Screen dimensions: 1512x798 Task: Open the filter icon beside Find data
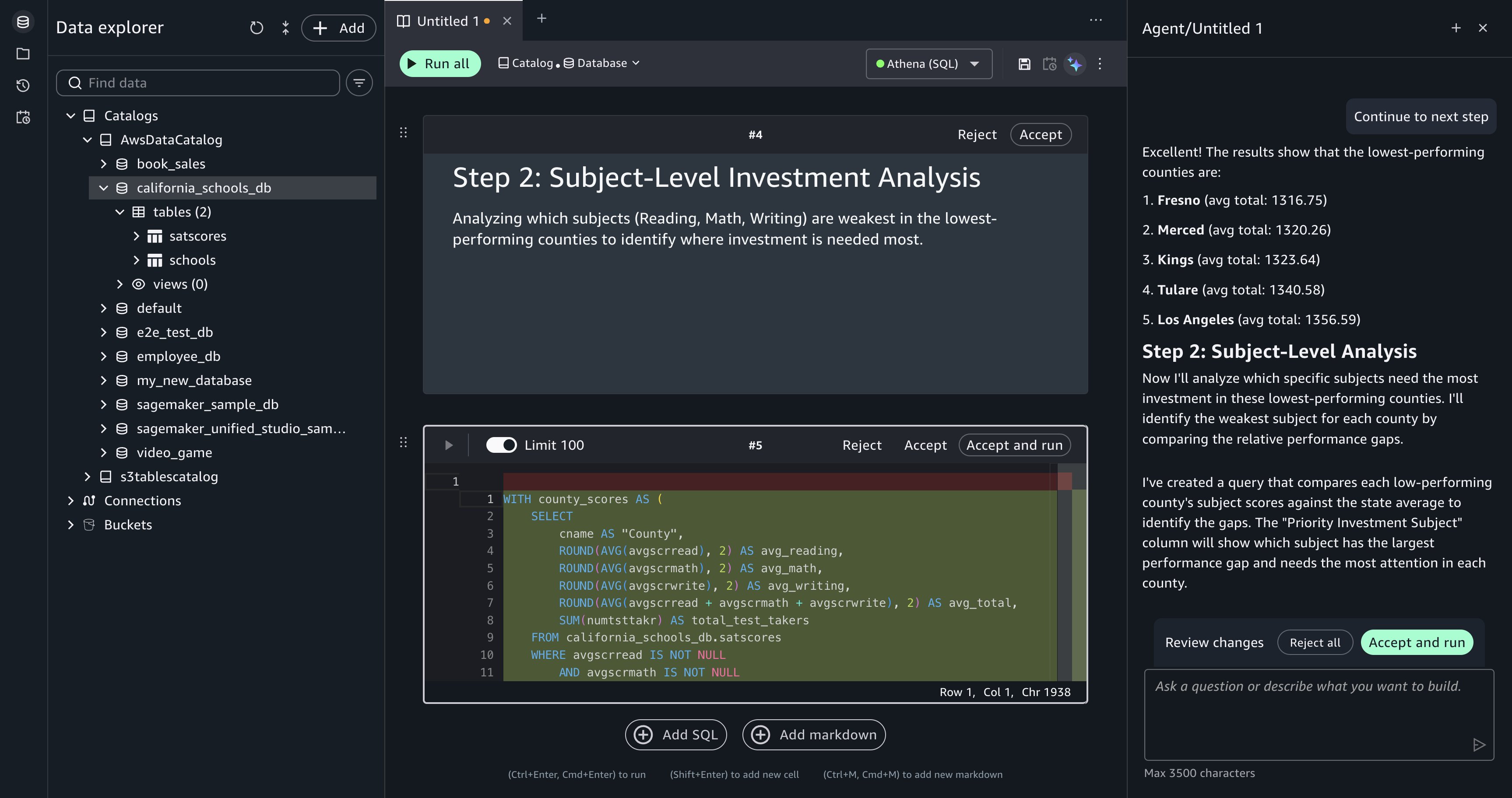(359, 83)
